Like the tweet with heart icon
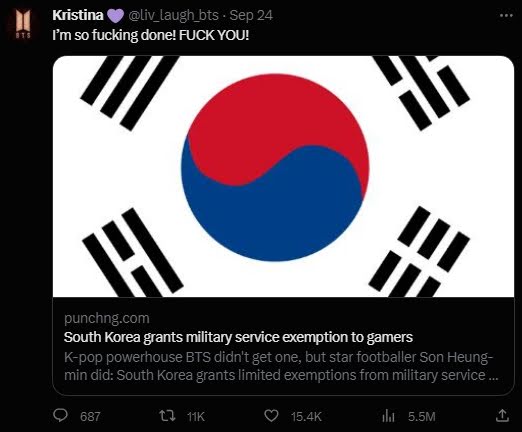This screenshot has width=522, height=432. pos(271,416)
